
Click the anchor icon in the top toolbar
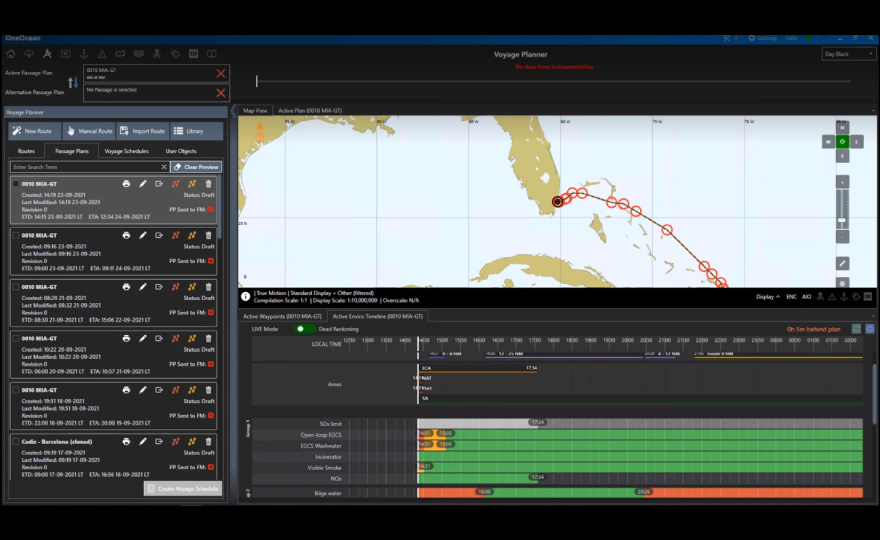[x=84, y=54]
